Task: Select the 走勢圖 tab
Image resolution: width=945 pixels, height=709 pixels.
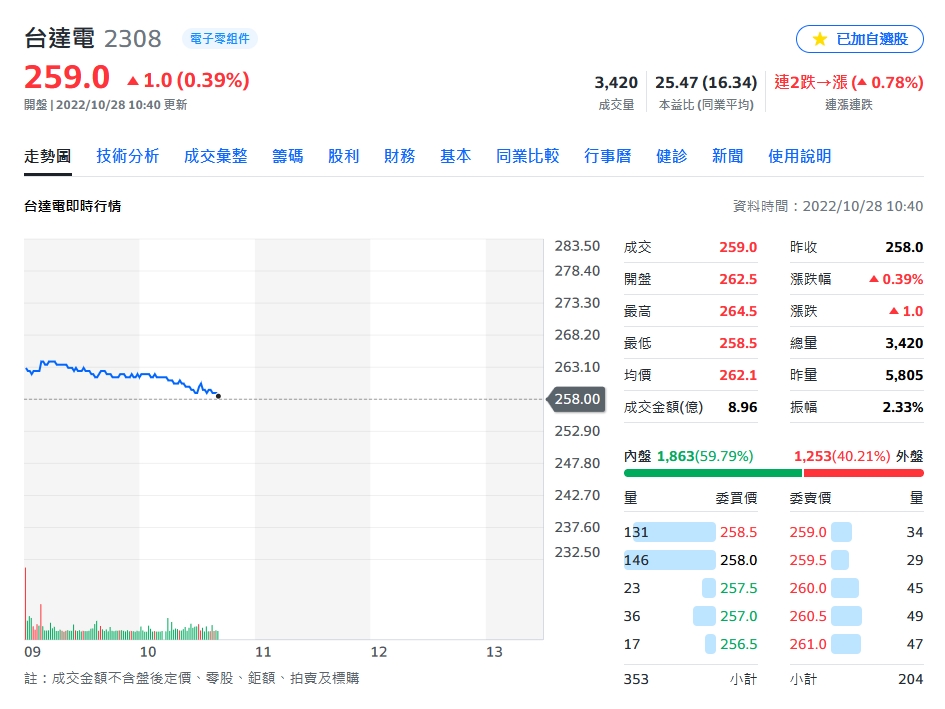Action: pos(48,157)
